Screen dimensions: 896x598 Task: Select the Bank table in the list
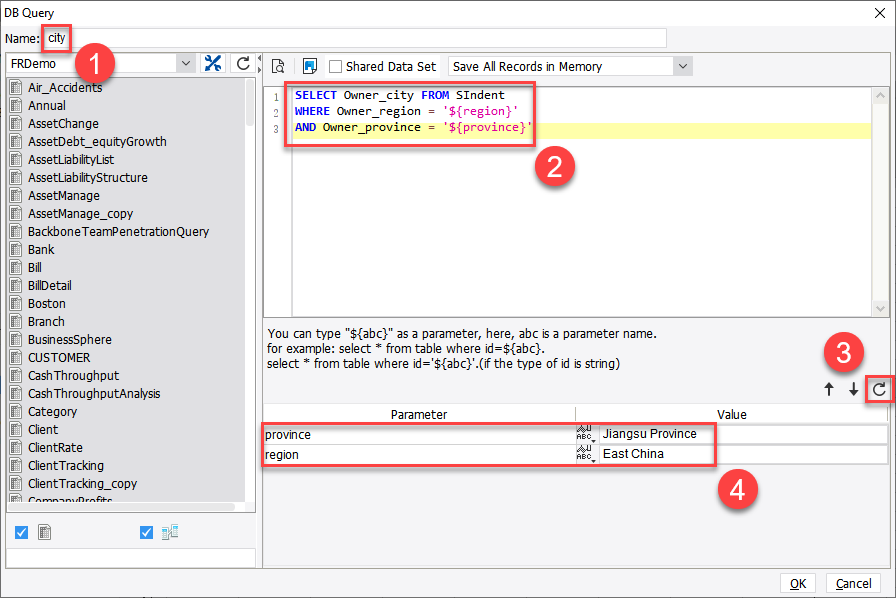click(42, 249)
